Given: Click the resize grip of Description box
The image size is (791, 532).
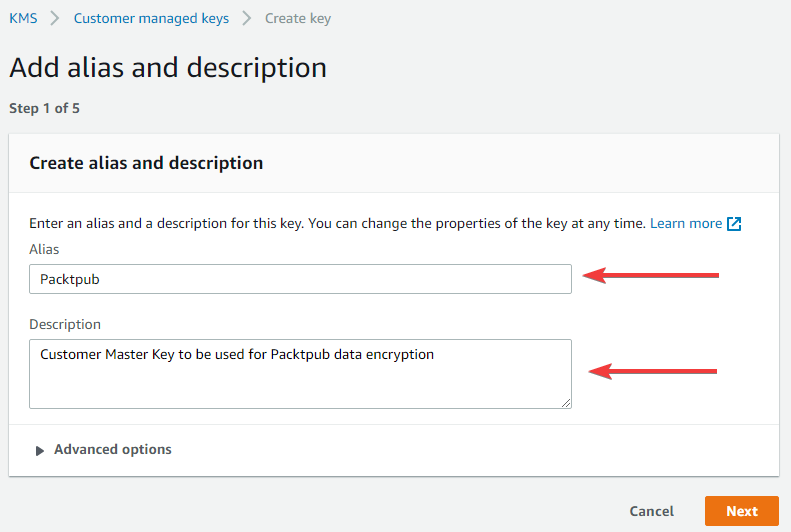Looking at the screenshot, I should pos(566,402).
